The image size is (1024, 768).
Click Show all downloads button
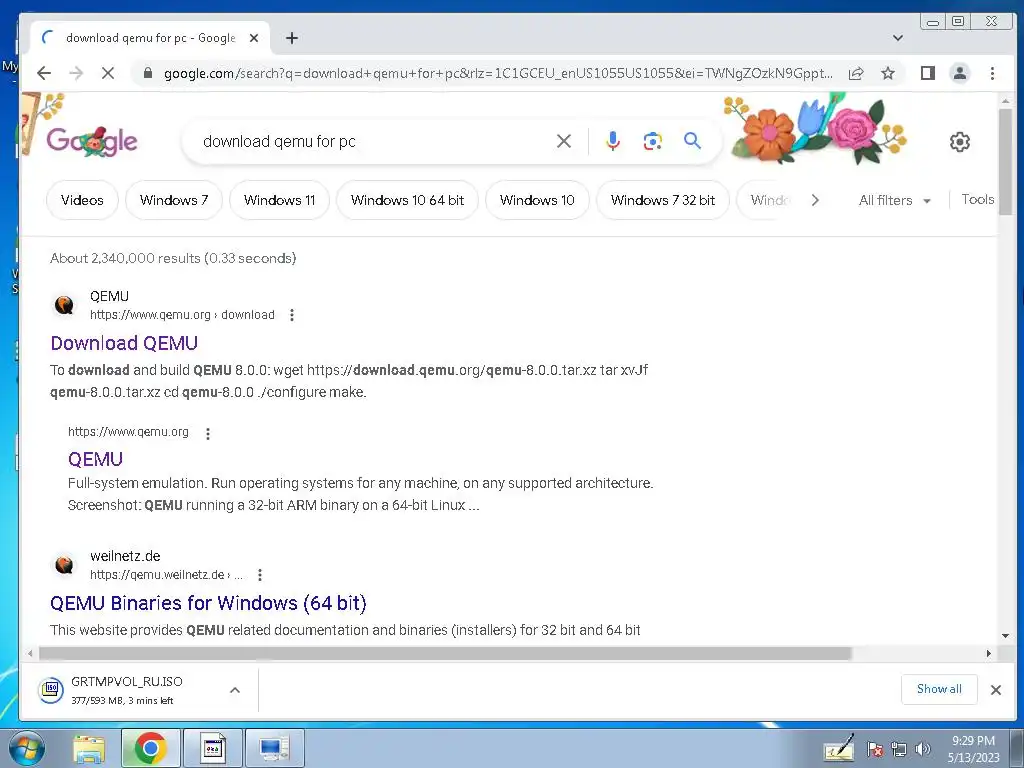coord(939,689)
